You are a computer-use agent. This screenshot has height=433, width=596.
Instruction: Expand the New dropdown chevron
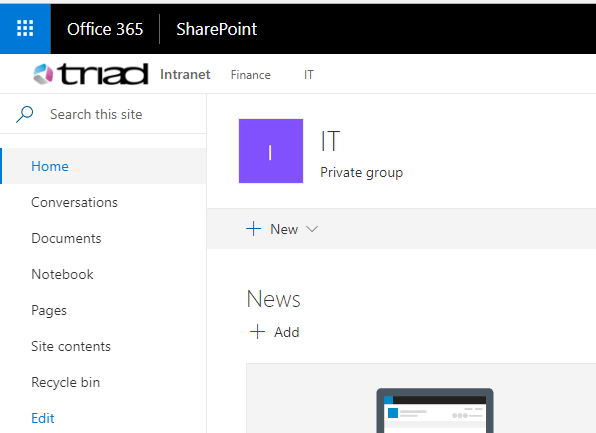312,229
